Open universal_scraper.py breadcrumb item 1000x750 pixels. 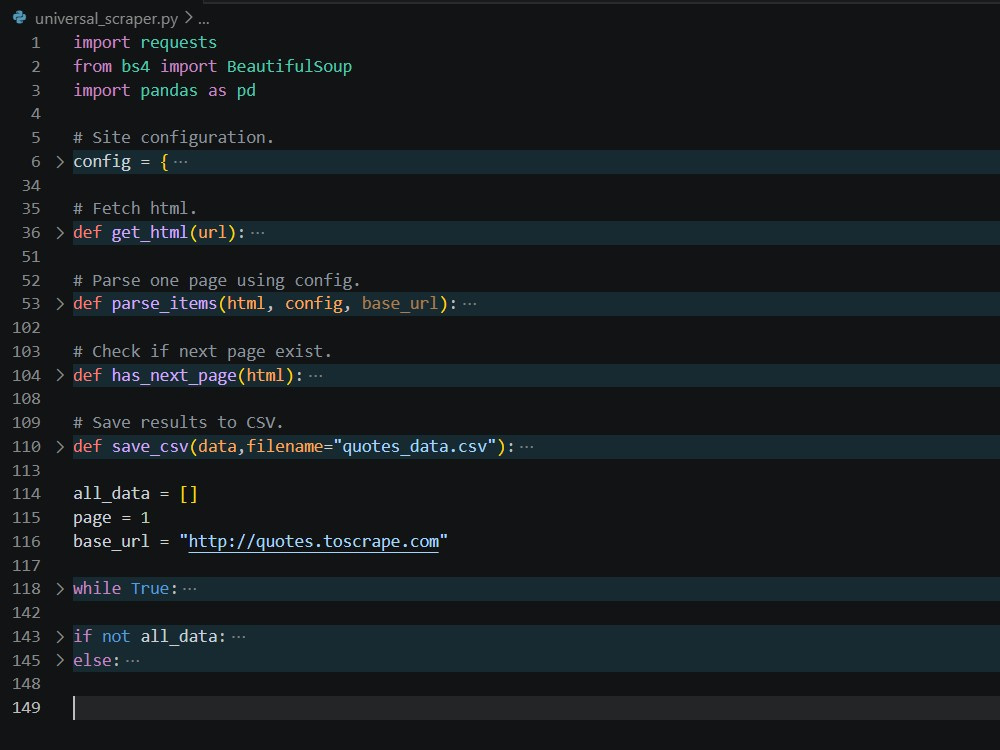106,18
